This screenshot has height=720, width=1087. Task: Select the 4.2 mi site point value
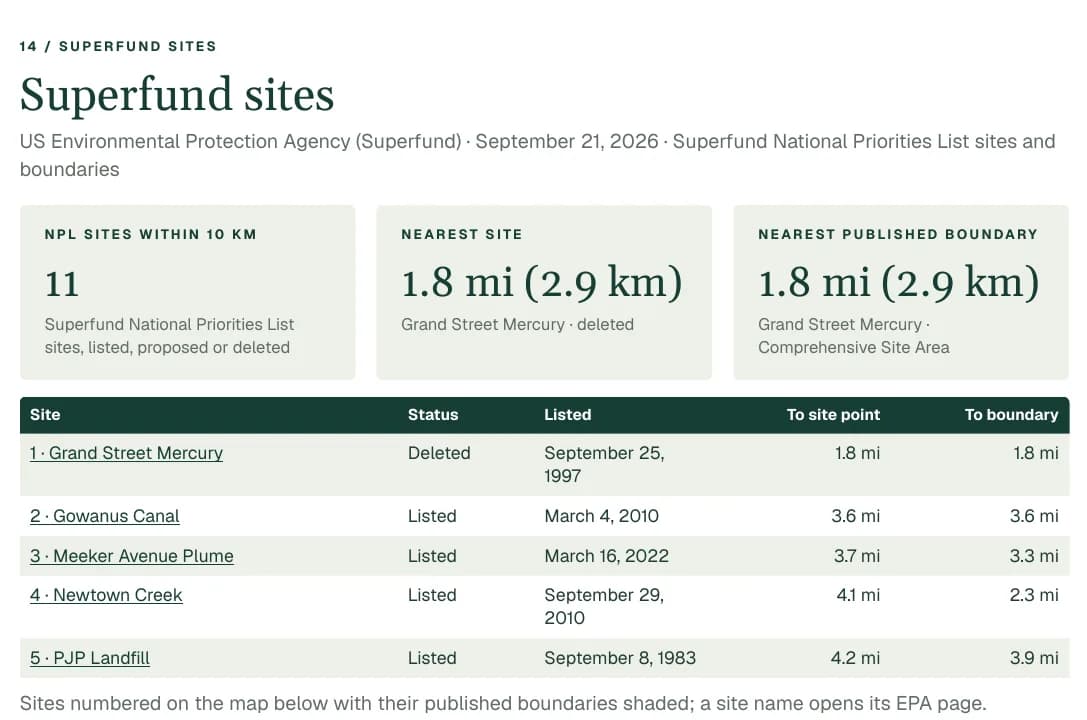[x=855, y=658]
